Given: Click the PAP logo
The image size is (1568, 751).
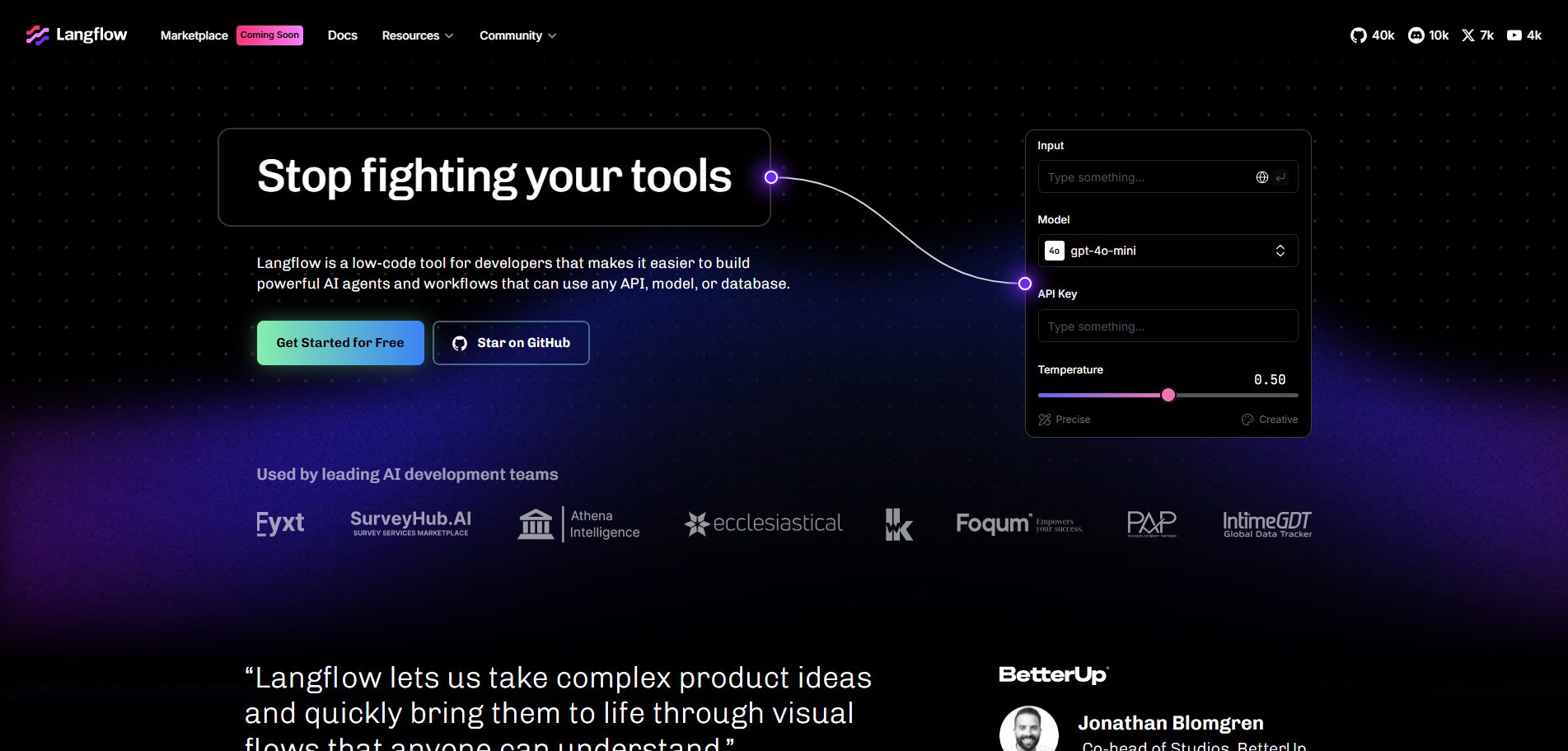Looking at the screenshot, I should pyautogui.click(x=1152, y=523).
